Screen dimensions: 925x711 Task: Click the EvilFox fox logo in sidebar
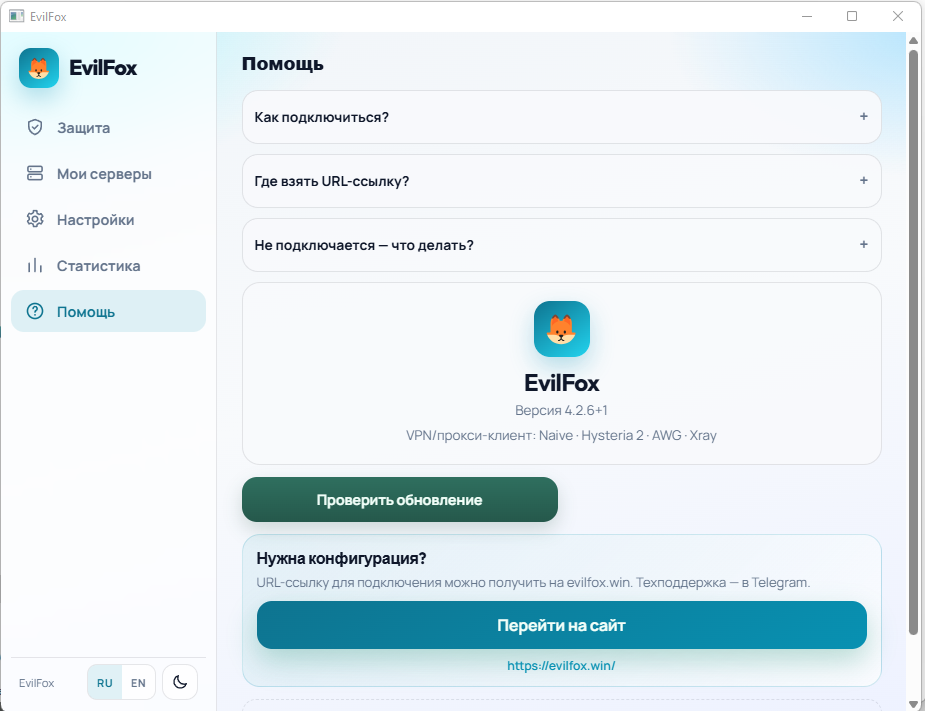coord(39,68)
